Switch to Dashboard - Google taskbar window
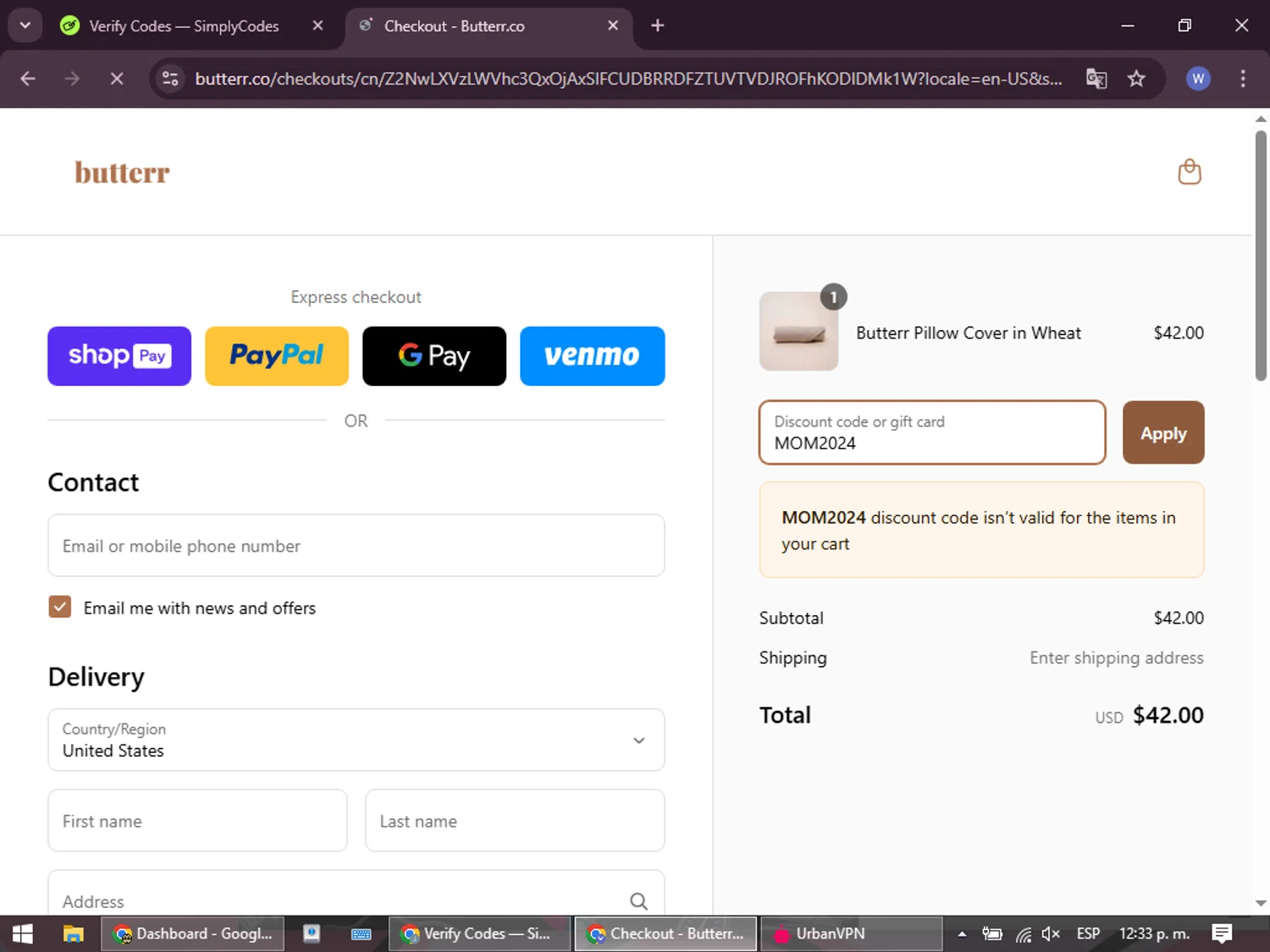The height and width of the screenshot is (952, 1270). click(193, 934)
